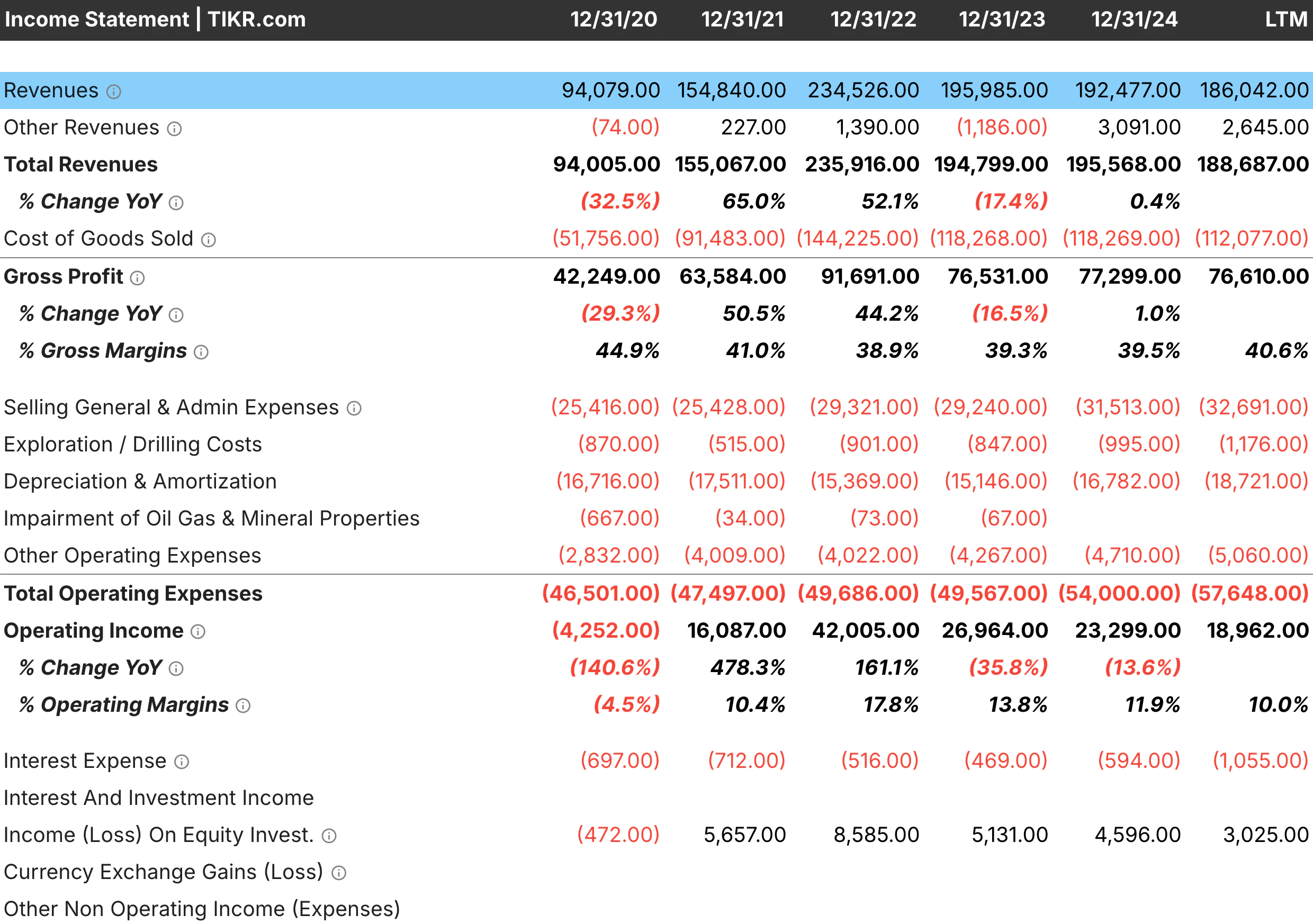The width and height of the screenshot is (1313, 924).
Task: Click the info icon beside Selling General & Admin Expenses
Action: coord(354,407)
